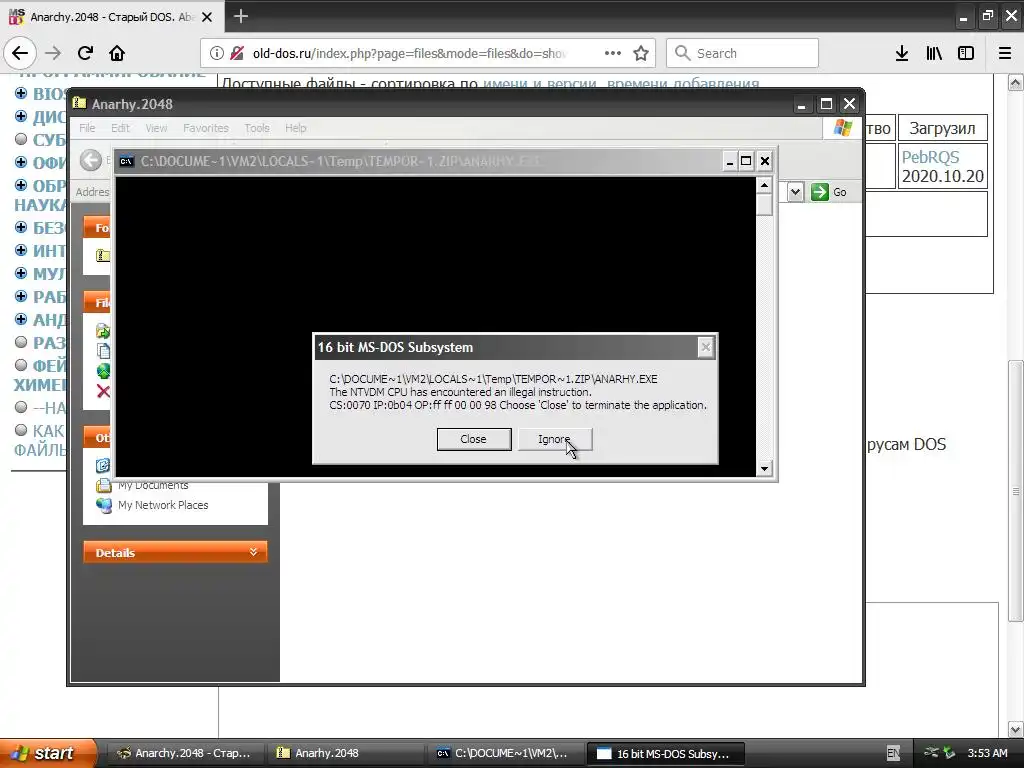
Task: Click the EN language indicator in tray
Action: (x=893, y=753)
